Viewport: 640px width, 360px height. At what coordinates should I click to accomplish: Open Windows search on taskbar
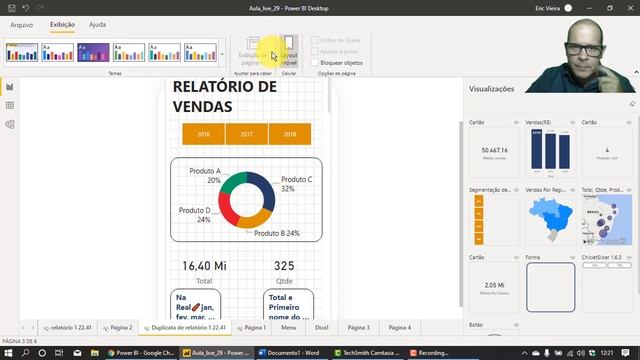(x=25, y=353)
